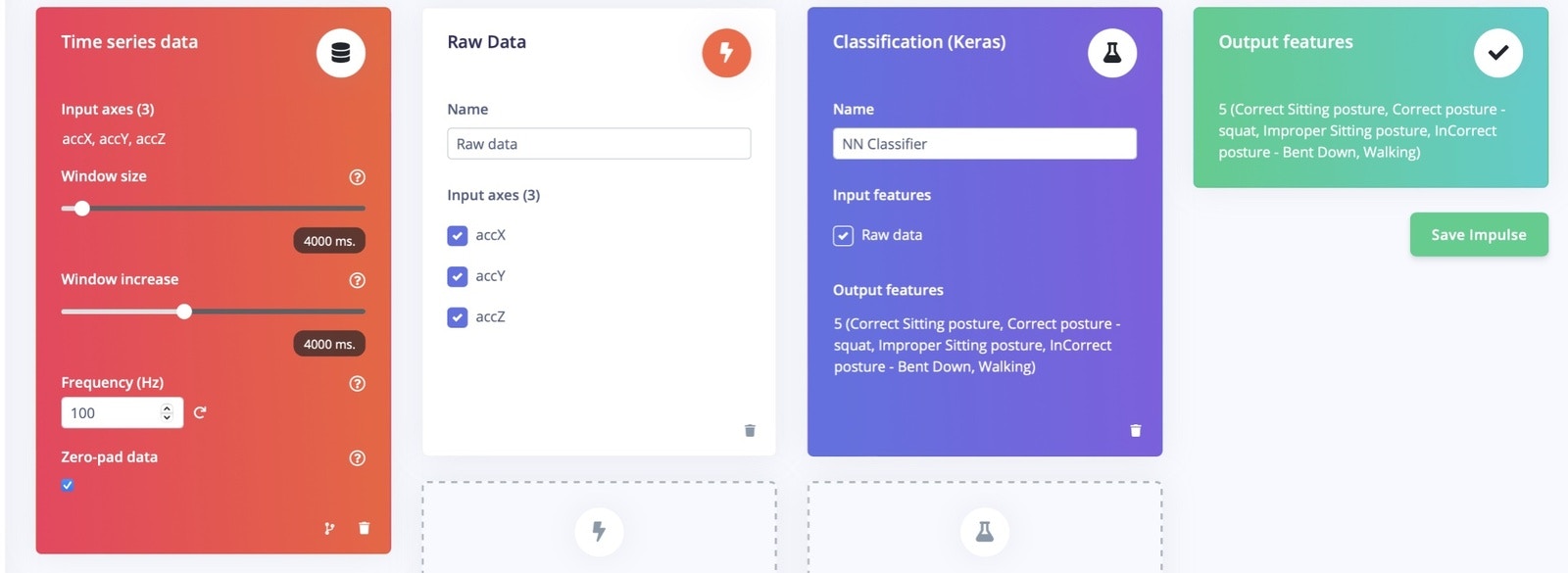Viewport: 1568px width, 573px height.
Task: Toggle Raw data input feature checkbox
Action: coord(843,236)
